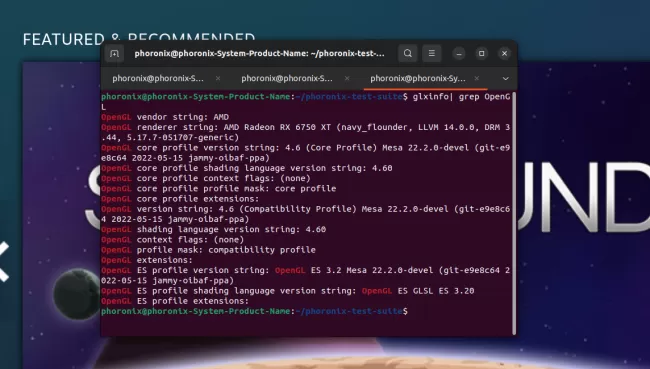Click the 'glxinfo| grep OpenG' command text
This screenshot has height=369, width=650.
[461, 97]
